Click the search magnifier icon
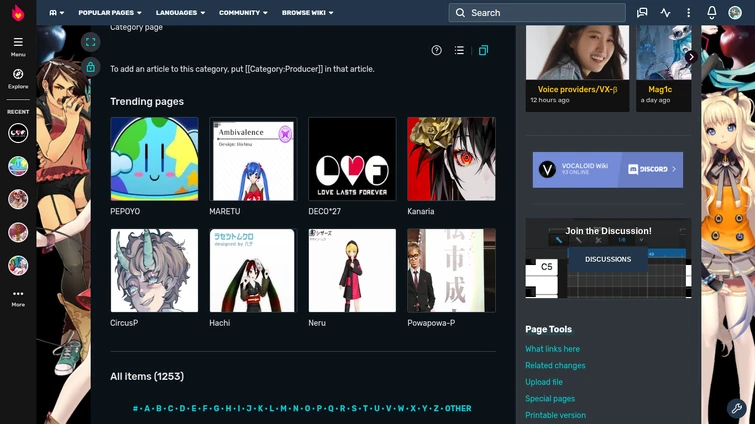 [460, 13]
